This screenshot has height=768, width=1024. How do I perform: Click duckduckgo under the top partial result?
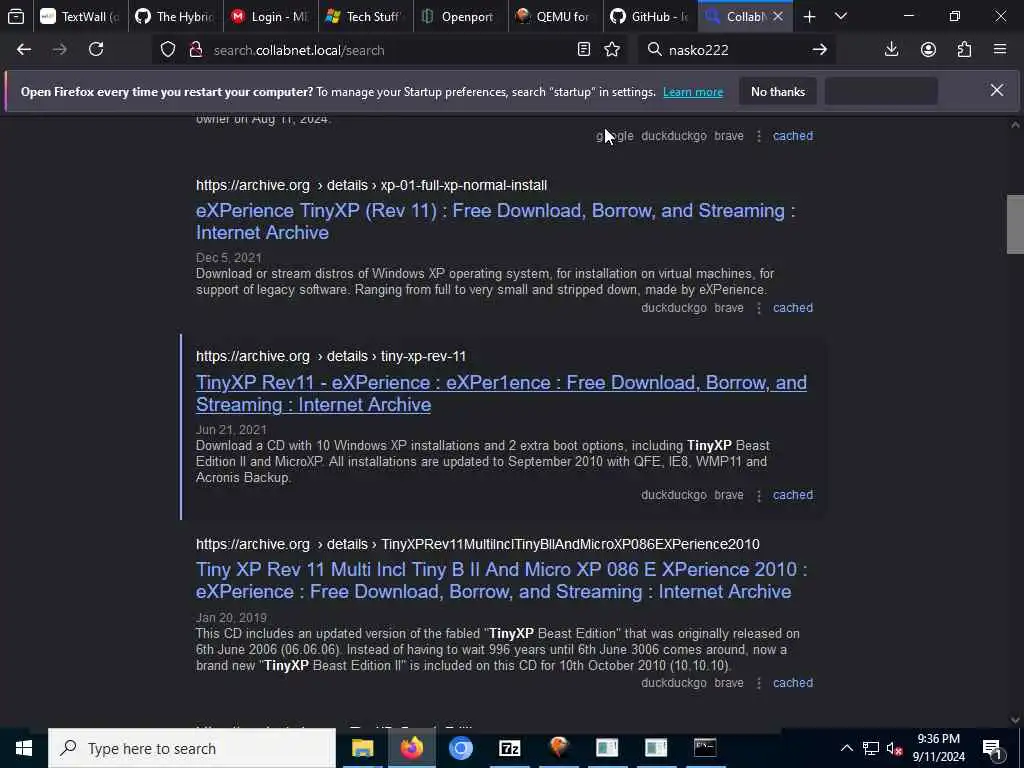coord(673,136)
